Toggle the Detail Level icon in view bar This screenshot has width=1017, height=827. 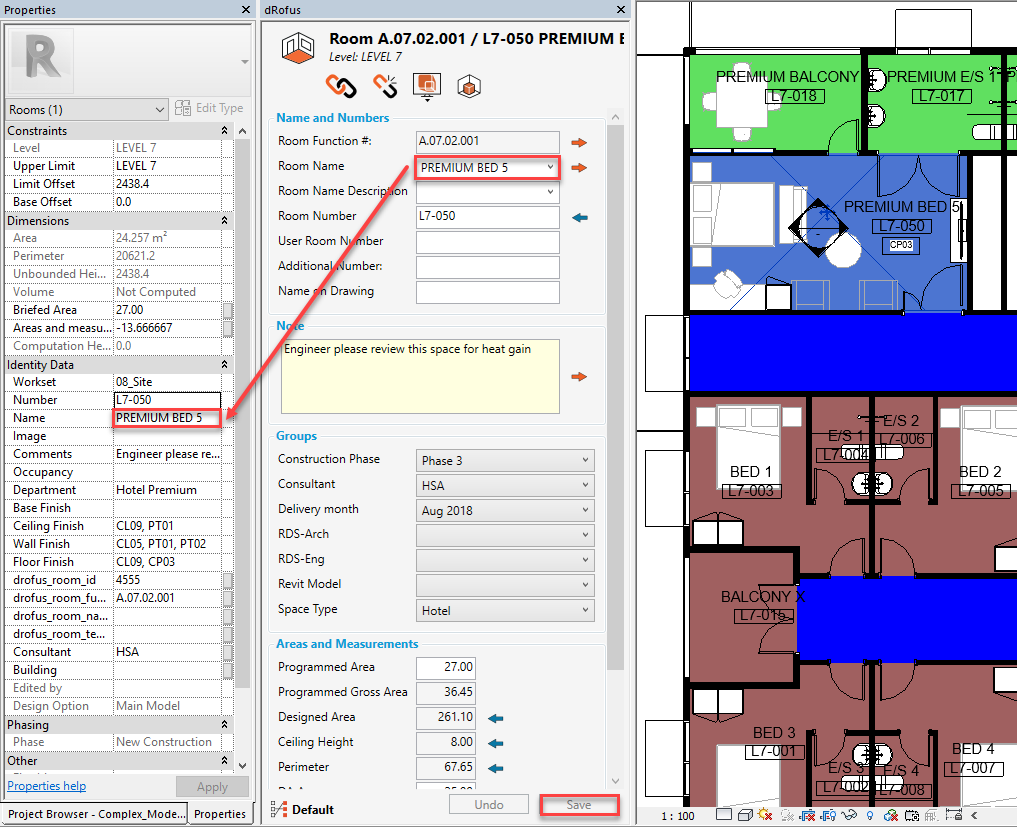coord(724,815)
